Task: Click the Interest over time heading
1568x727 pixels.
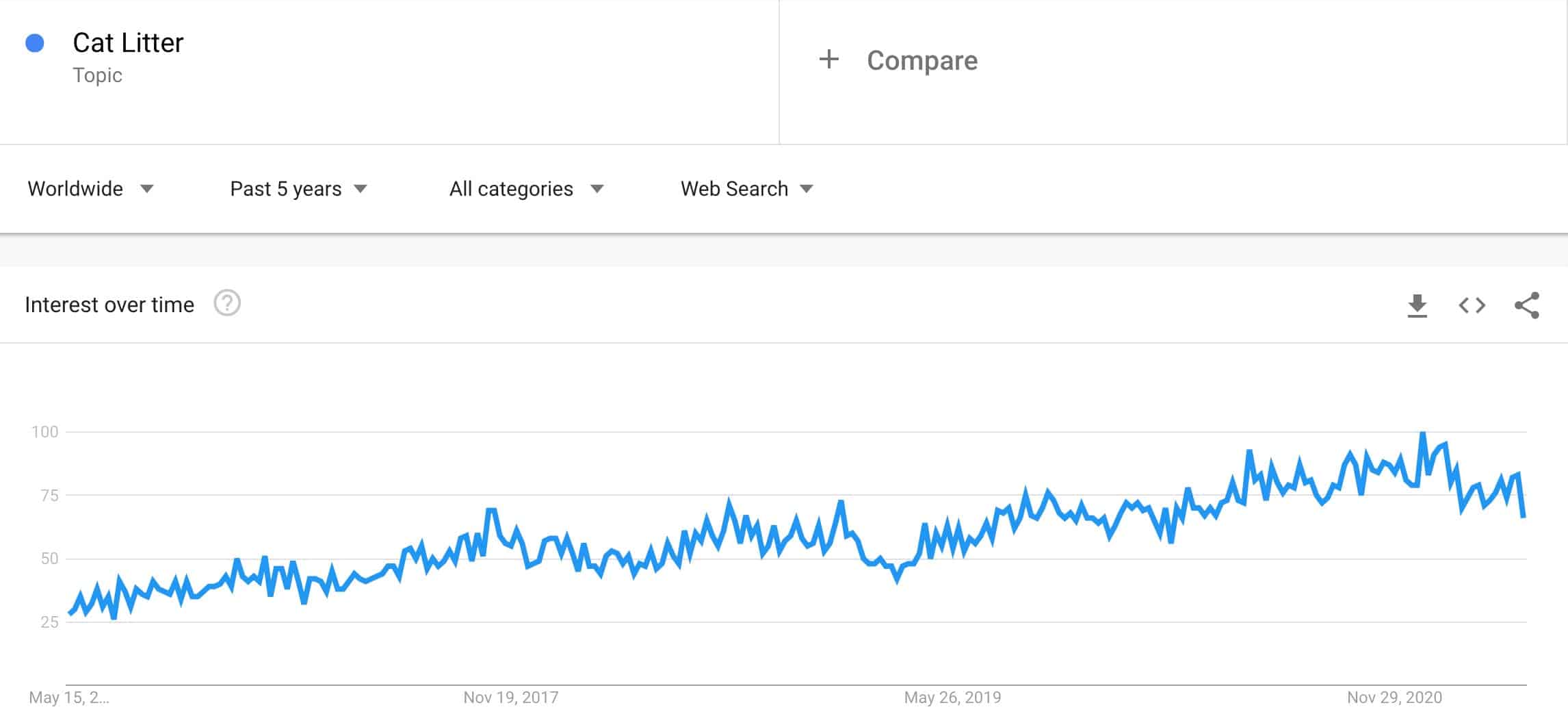Action: coord(109,305)
